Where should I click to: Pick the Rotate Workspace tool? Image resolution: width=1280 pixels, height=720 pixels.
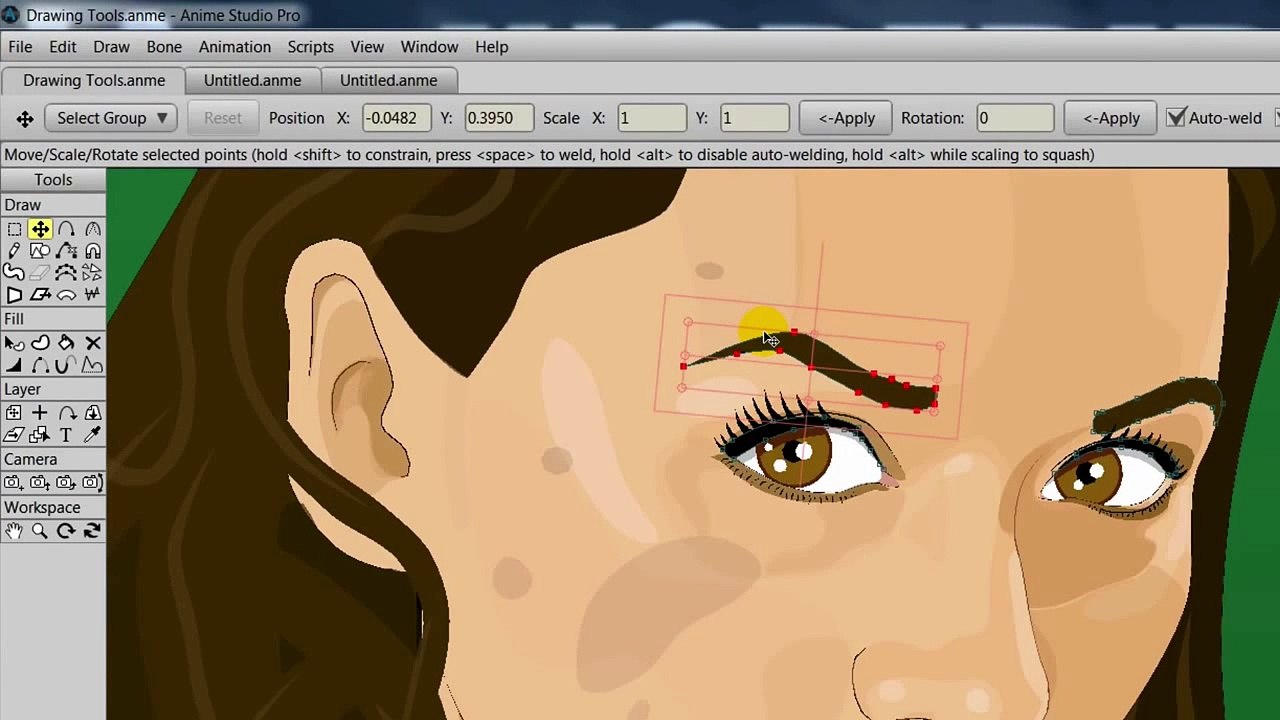click(x=66, y=531)
